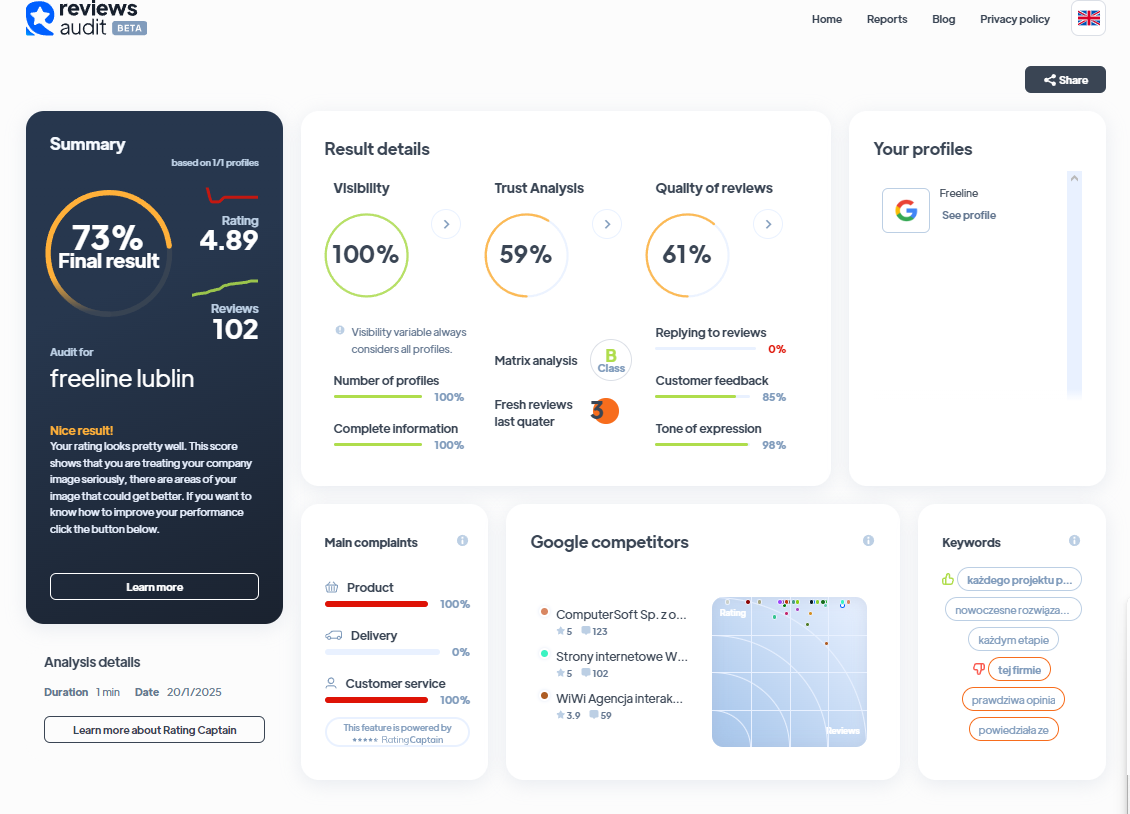Select the 'tej firmie' keyword

pos(1019,669)
